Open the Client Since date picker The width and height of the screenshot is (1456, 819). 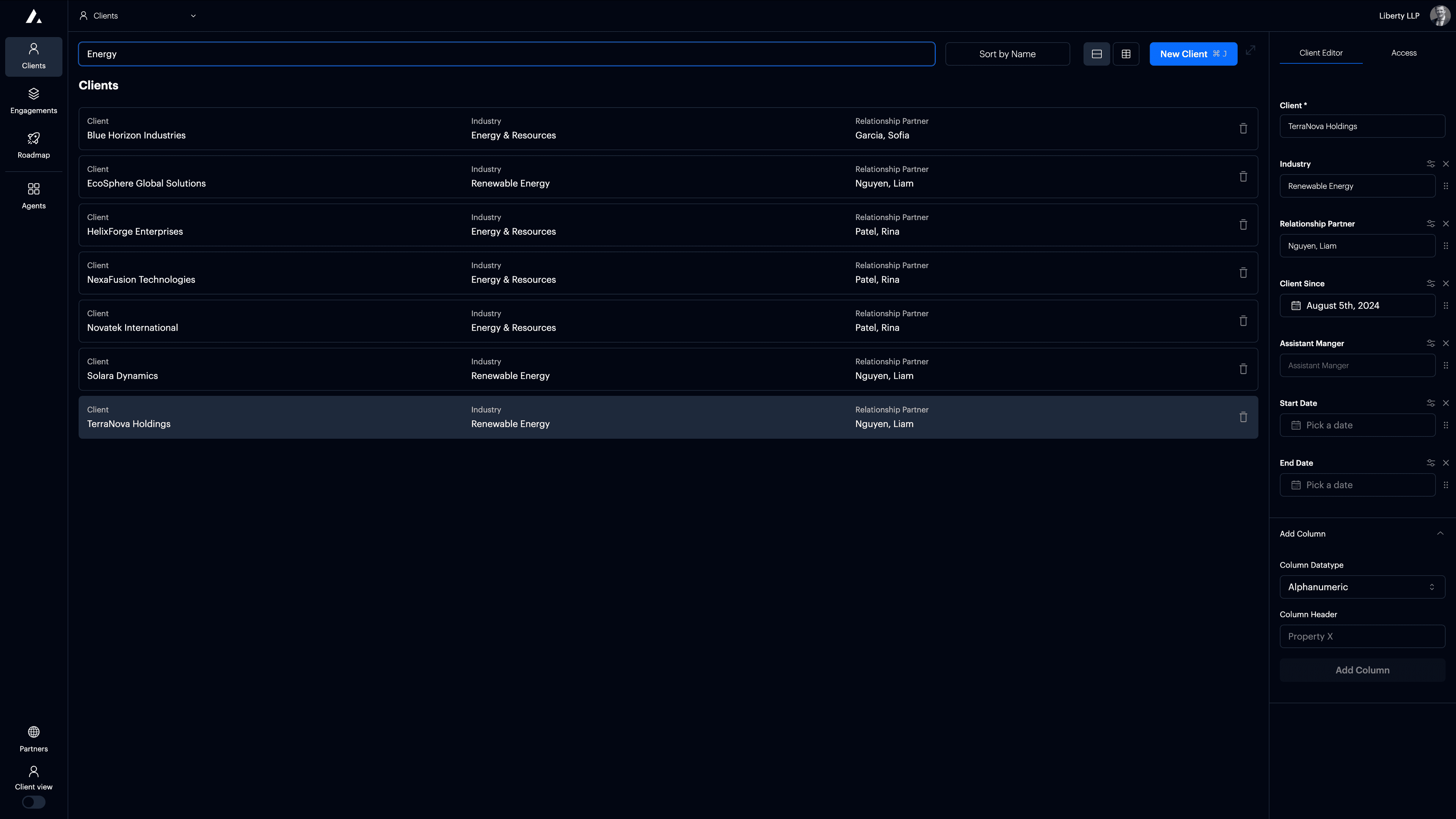pos(1357,306)
